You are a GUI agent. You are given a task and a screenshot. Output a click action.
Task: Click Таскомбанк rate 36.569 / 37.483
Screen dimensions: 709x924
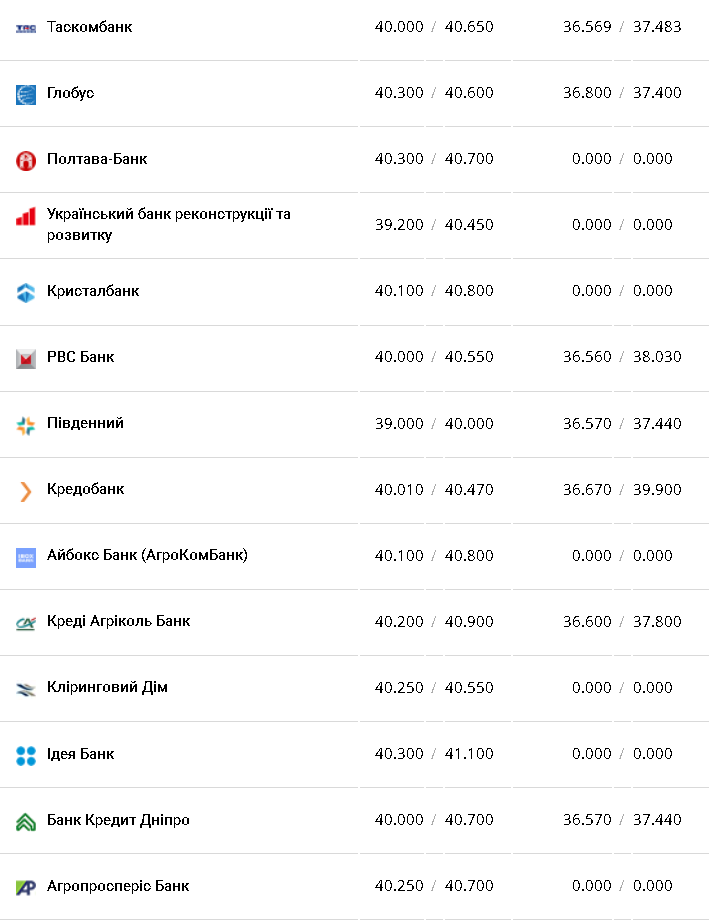(621, 27)
